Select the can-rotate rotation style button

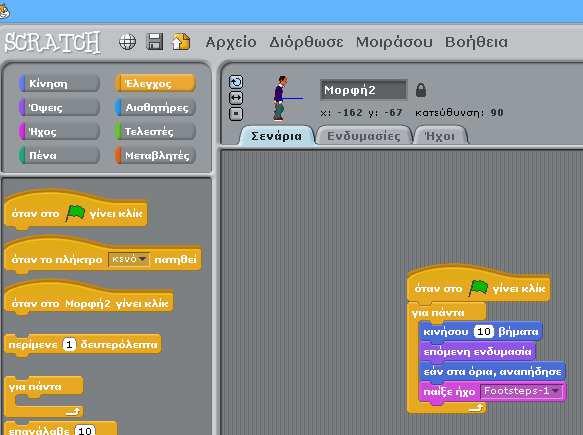point(236,82)
